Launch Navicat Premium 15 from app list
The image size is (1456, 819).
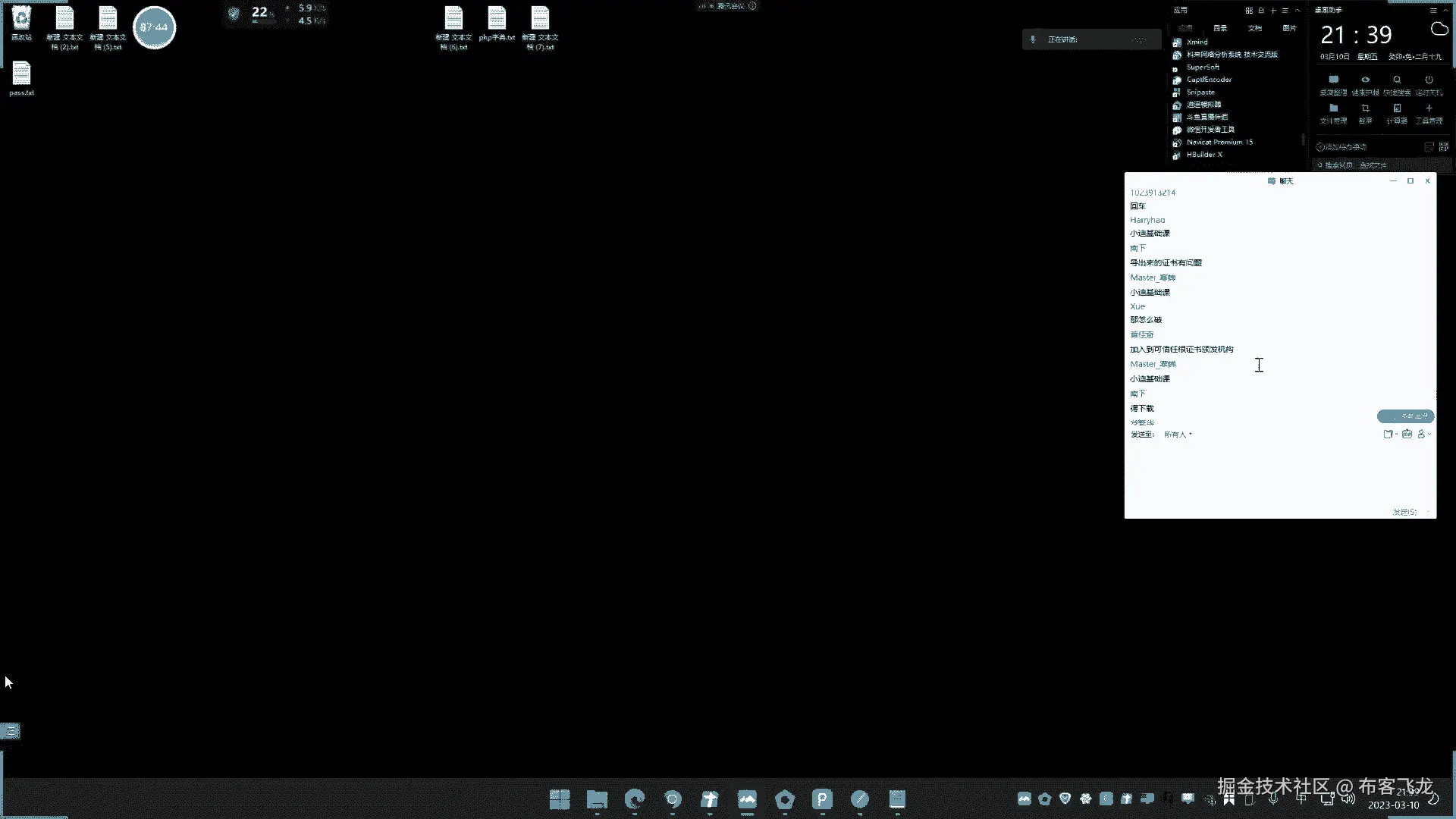click(x=1219, y=142)
